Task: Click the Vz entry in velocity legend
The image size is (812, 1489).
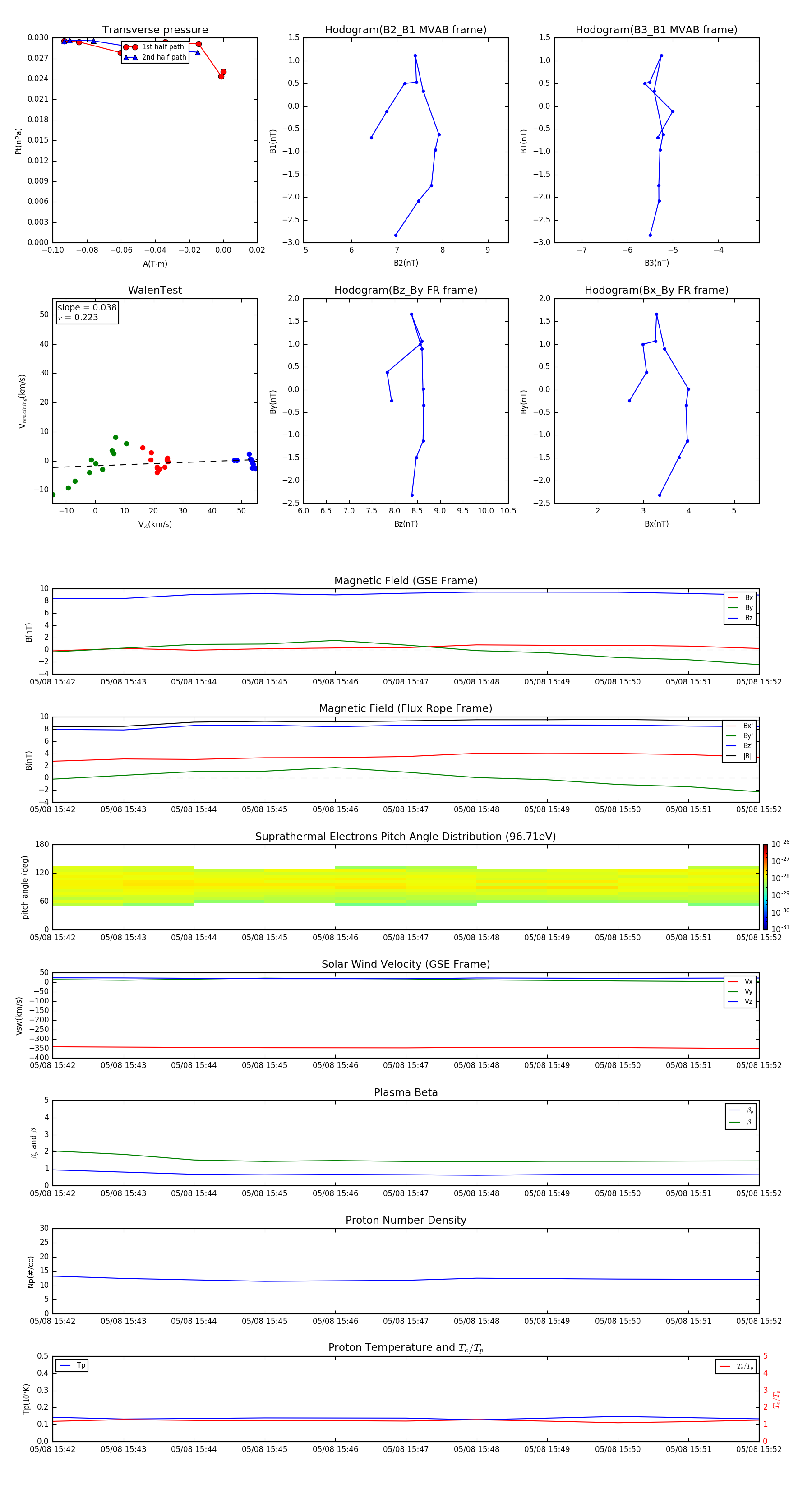Action: point(740,1002)
